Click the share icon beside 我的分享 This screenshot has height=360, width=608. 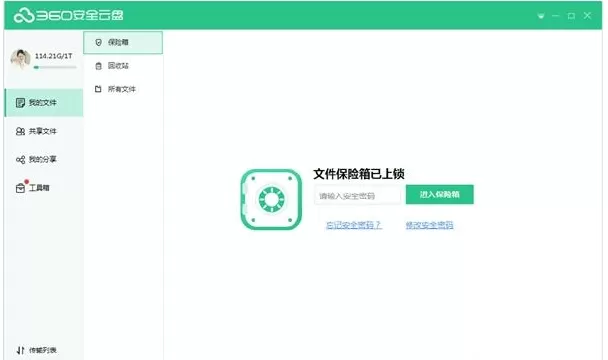coord(20,159)
